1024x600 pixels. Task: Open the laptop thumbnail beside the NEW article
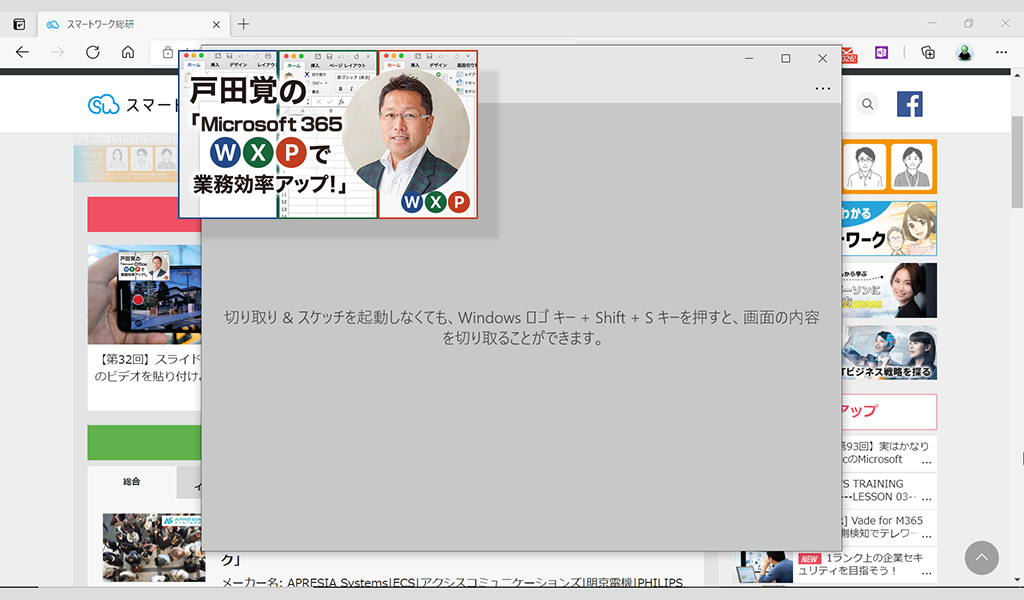coord(762,567)
